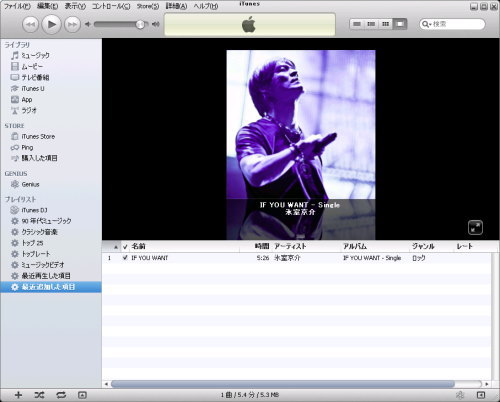Click album IF YOU WANT - Single cell

(372, 258)
